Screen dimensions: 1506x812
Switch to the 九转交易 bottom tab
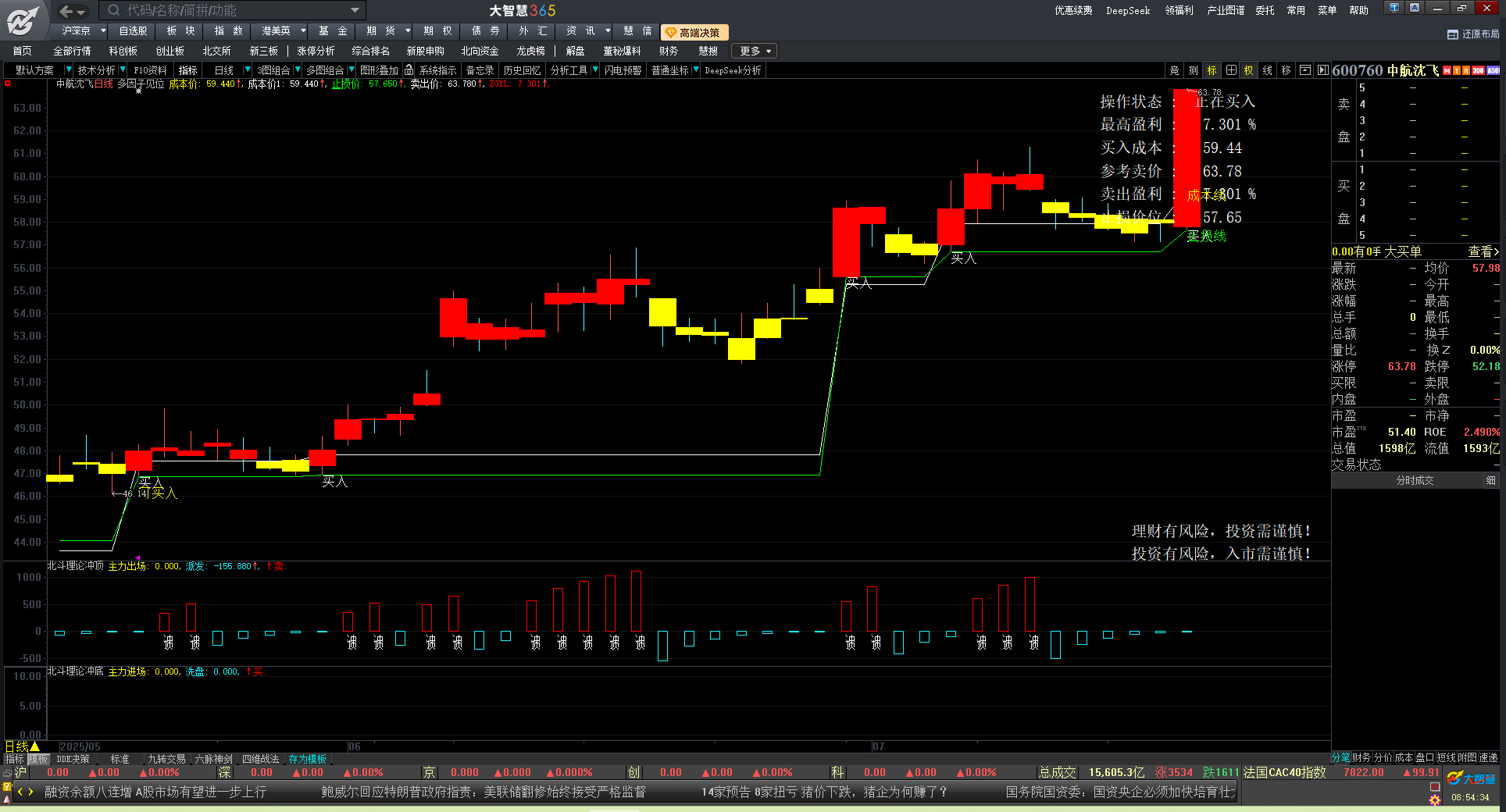coord(166,759)
